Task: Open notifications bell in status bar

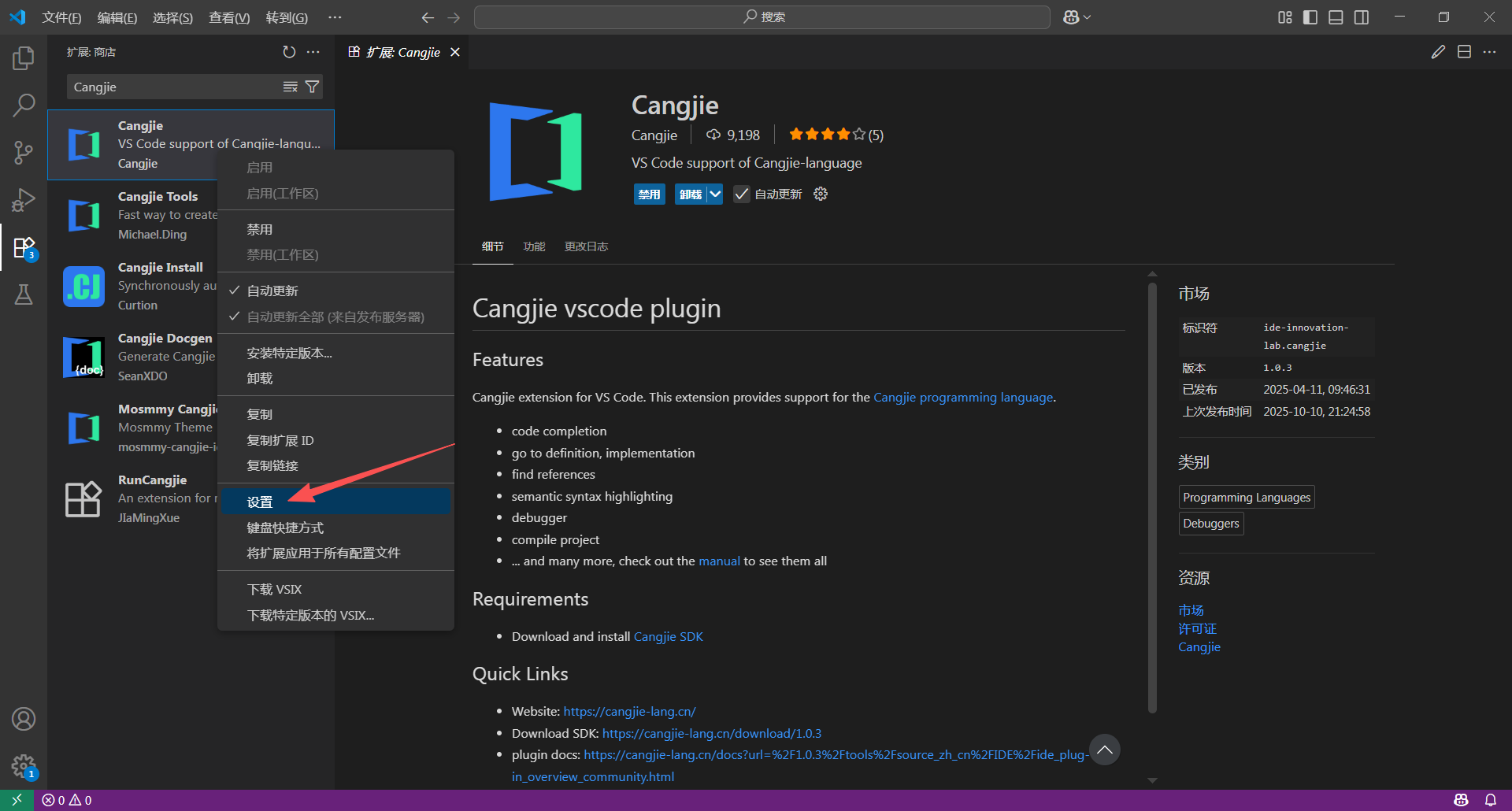Action: (x=1491, y=800)
